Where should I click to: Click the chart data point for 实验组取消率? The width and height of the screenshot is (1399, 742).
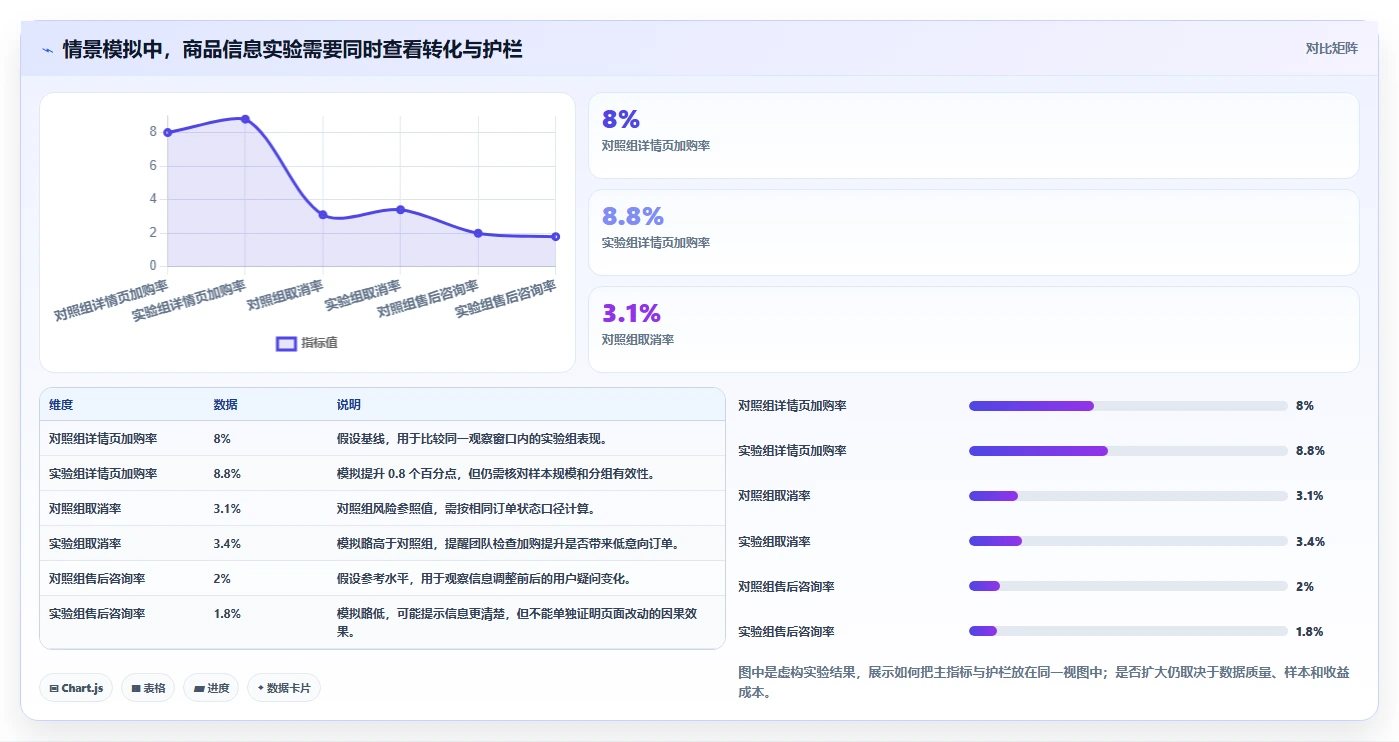[x=400, y=209]
